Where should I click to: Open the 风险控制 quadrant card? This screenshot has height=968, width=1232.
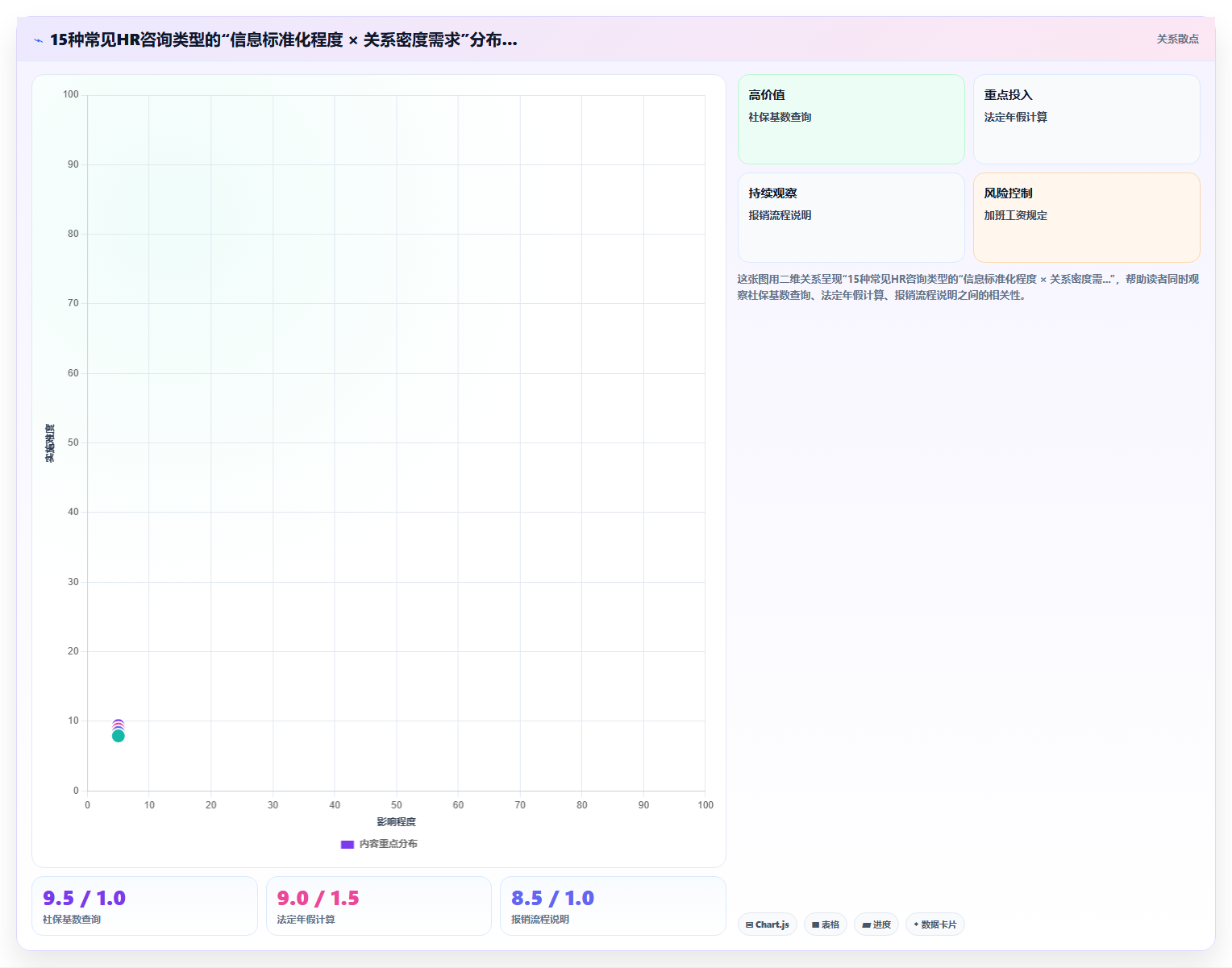click(1086, 218)
